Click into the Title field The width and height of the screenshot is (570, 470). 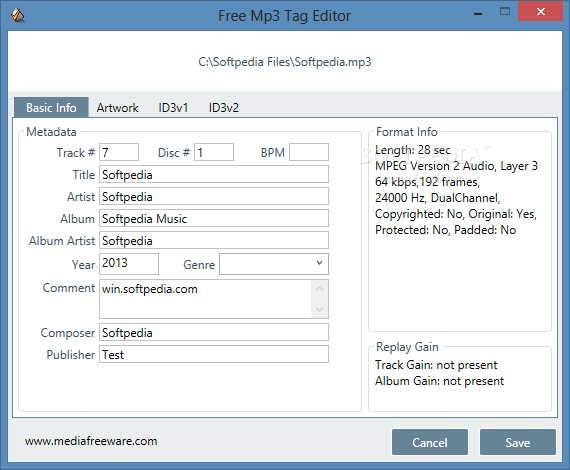[x=214, y=174]
